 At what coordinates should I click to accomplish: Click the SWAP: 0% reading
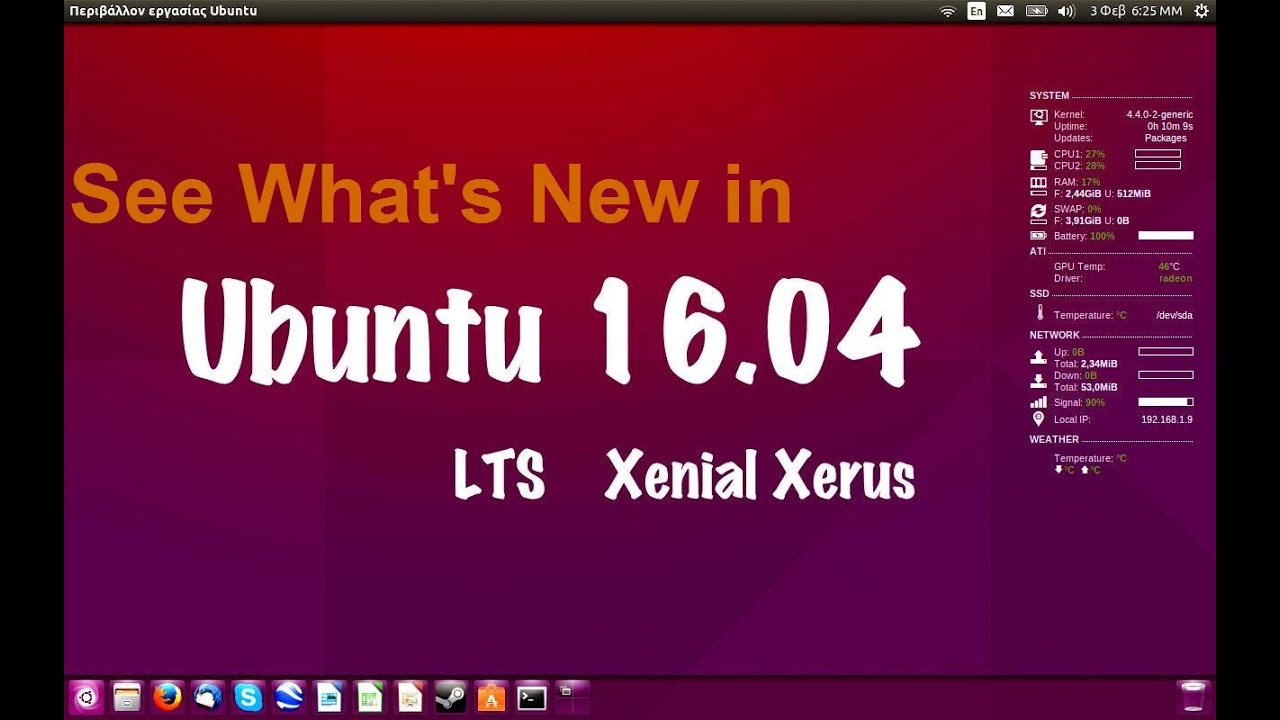(1077, 209)
